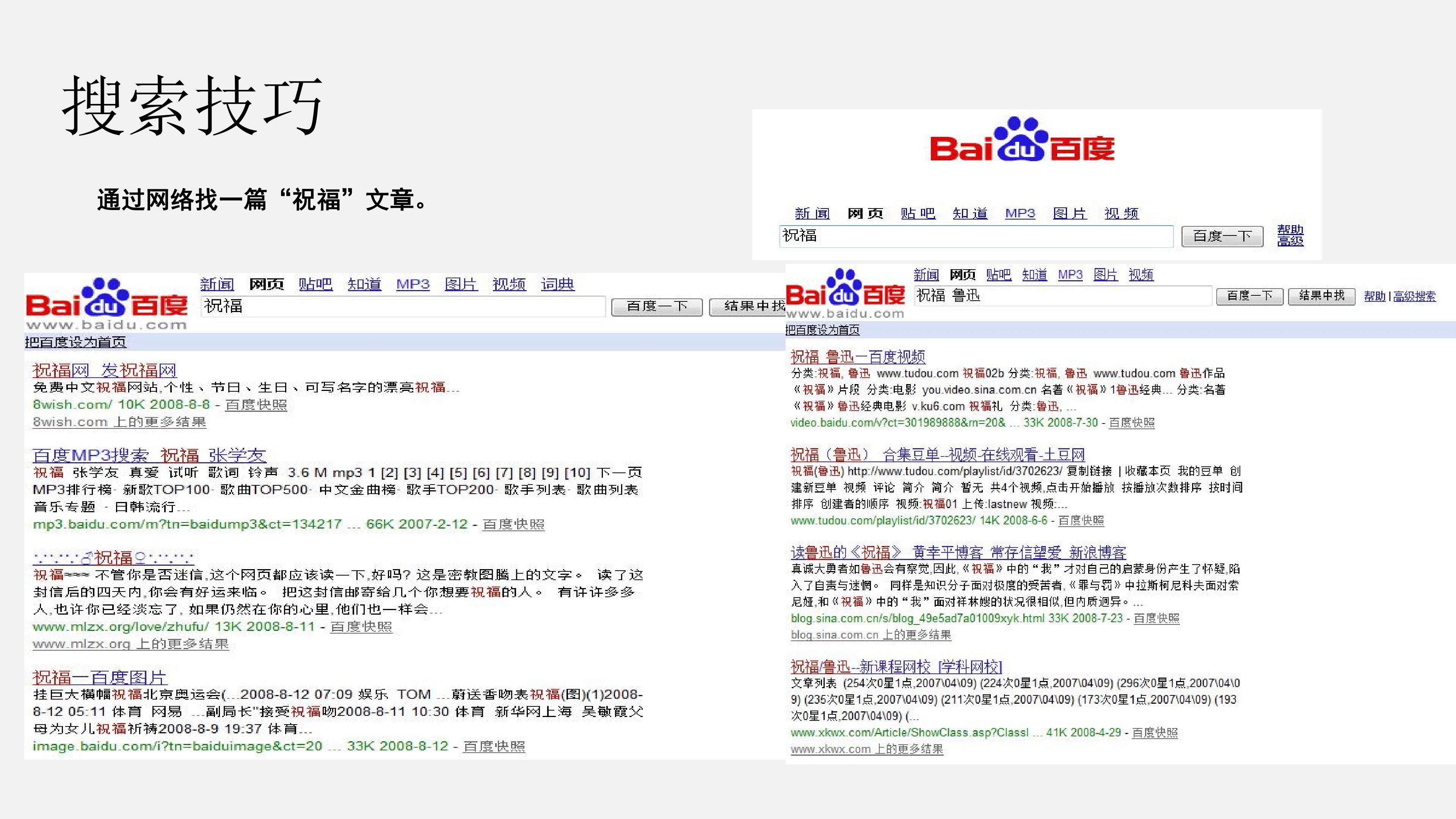Viewport: 1456px width, 819px height.
Task: Open 读鲁迅的《祝福》 sina blog result
Action: point(958,552)
